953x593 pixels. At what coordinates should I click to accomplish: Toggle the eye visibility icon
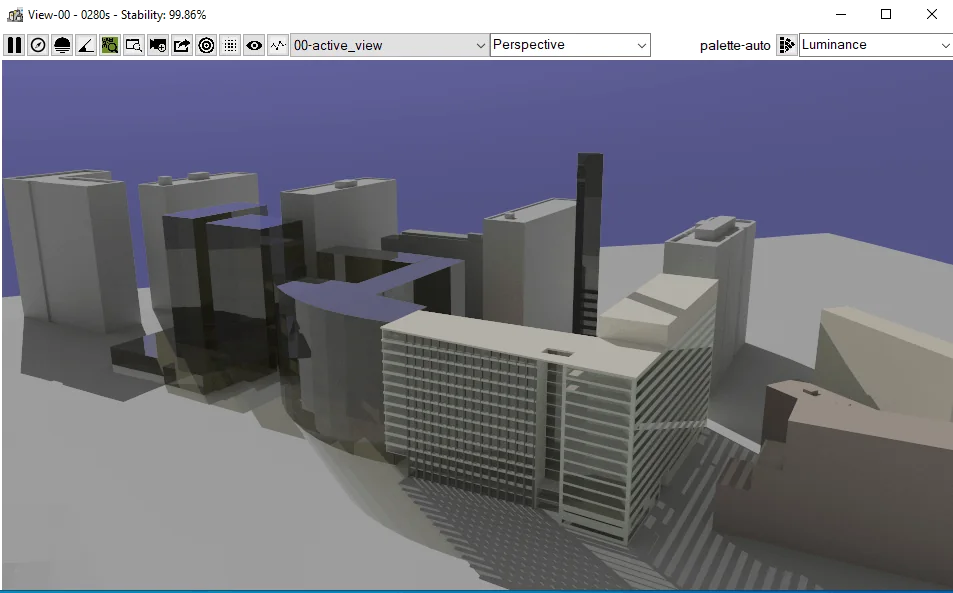click(x=254, y=45)
